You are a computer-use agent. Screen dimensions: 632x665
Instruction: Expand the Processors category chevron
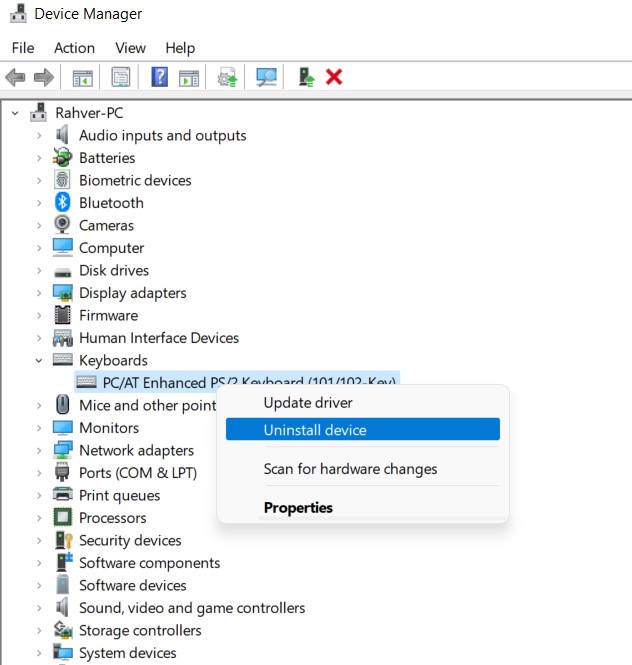pos(39,518)
